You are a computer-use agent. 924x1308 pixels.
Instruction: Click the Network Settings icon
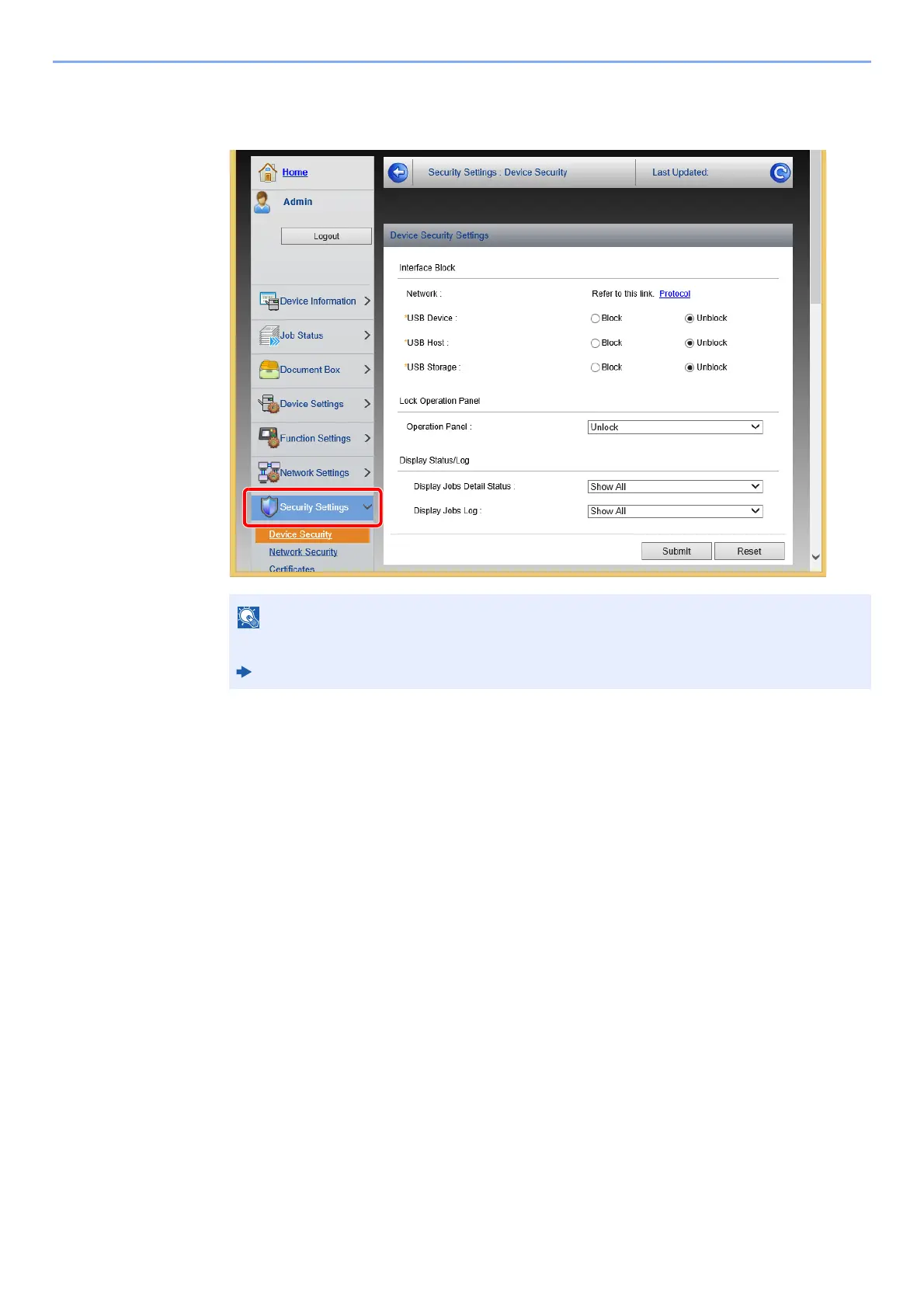coord(269,472)
